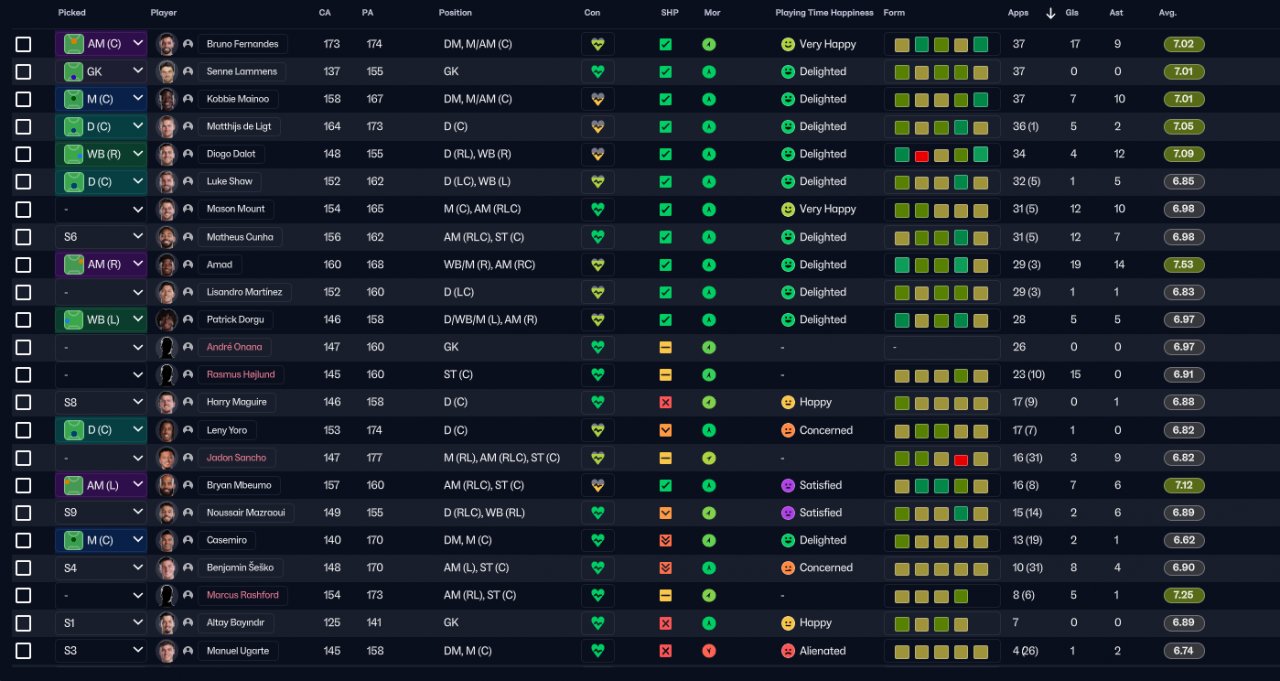Open Altay Bayindir's S1 substitute dropdown
Screen dimensions: 1280x681
pyautogui.click(x=101, y=623)
